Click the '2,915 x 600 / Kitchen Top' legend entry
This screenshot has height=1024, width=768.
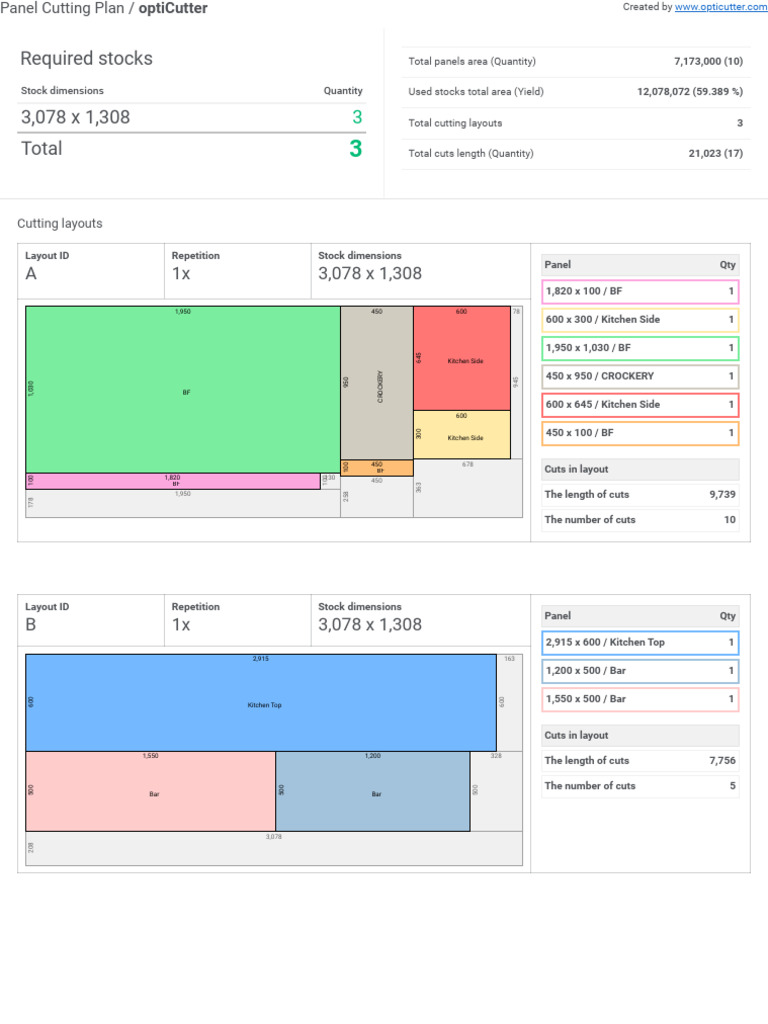coord(640,642)
